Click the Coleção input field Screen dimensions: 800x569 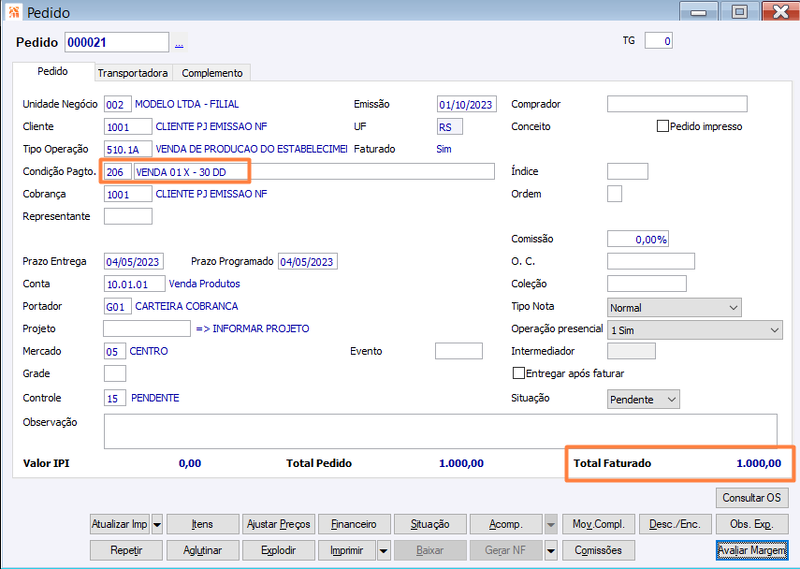(x=647, y=284)
